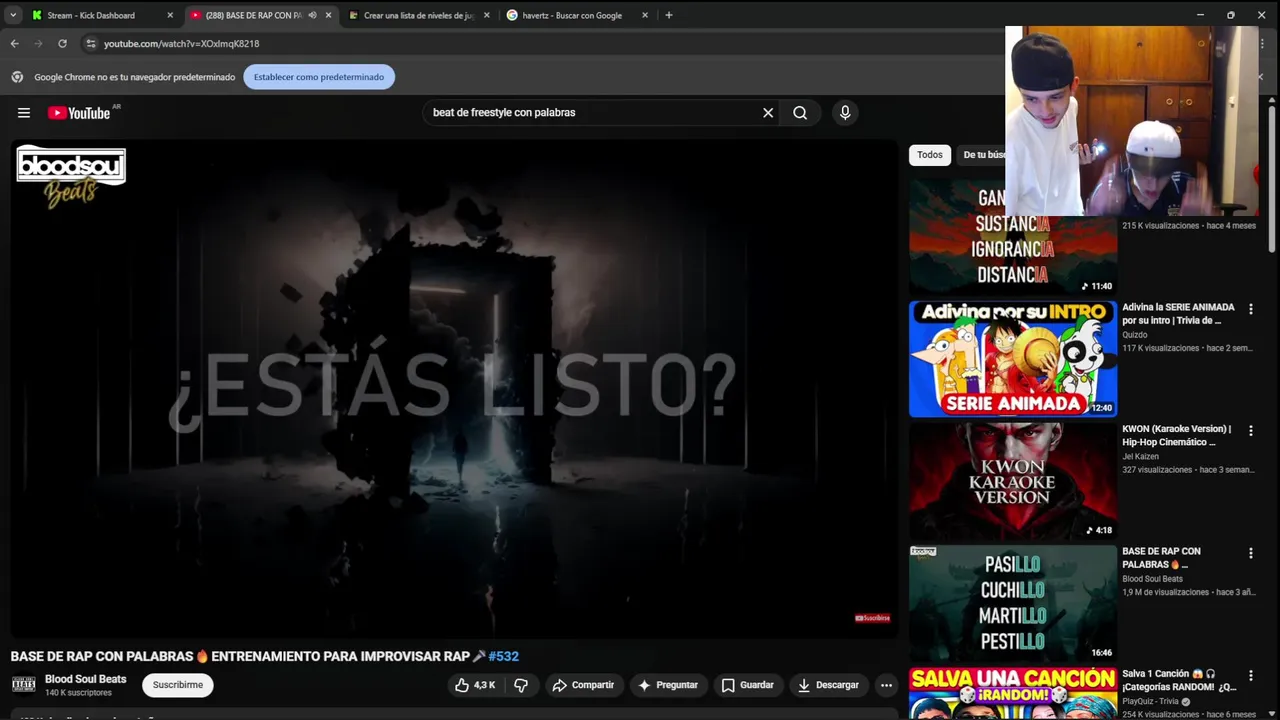Image resolution: width=1280 pixels, height=720 pixels.
Task: Open options for Adivina la SERIE ANIMADA video
Action: pyautogui.click(x=1250, y=309)
